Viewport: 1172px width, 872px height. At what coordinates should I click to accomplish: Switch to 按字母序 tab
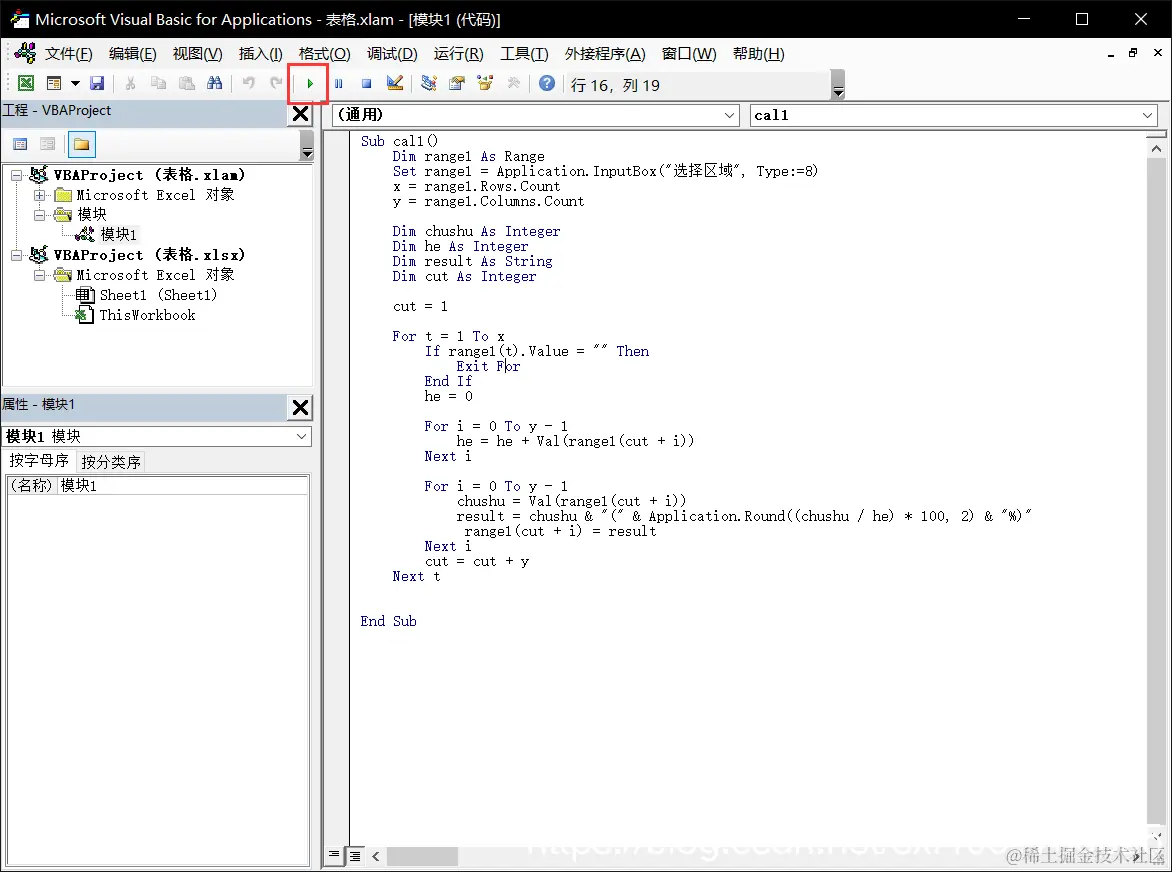click(39, 461)
